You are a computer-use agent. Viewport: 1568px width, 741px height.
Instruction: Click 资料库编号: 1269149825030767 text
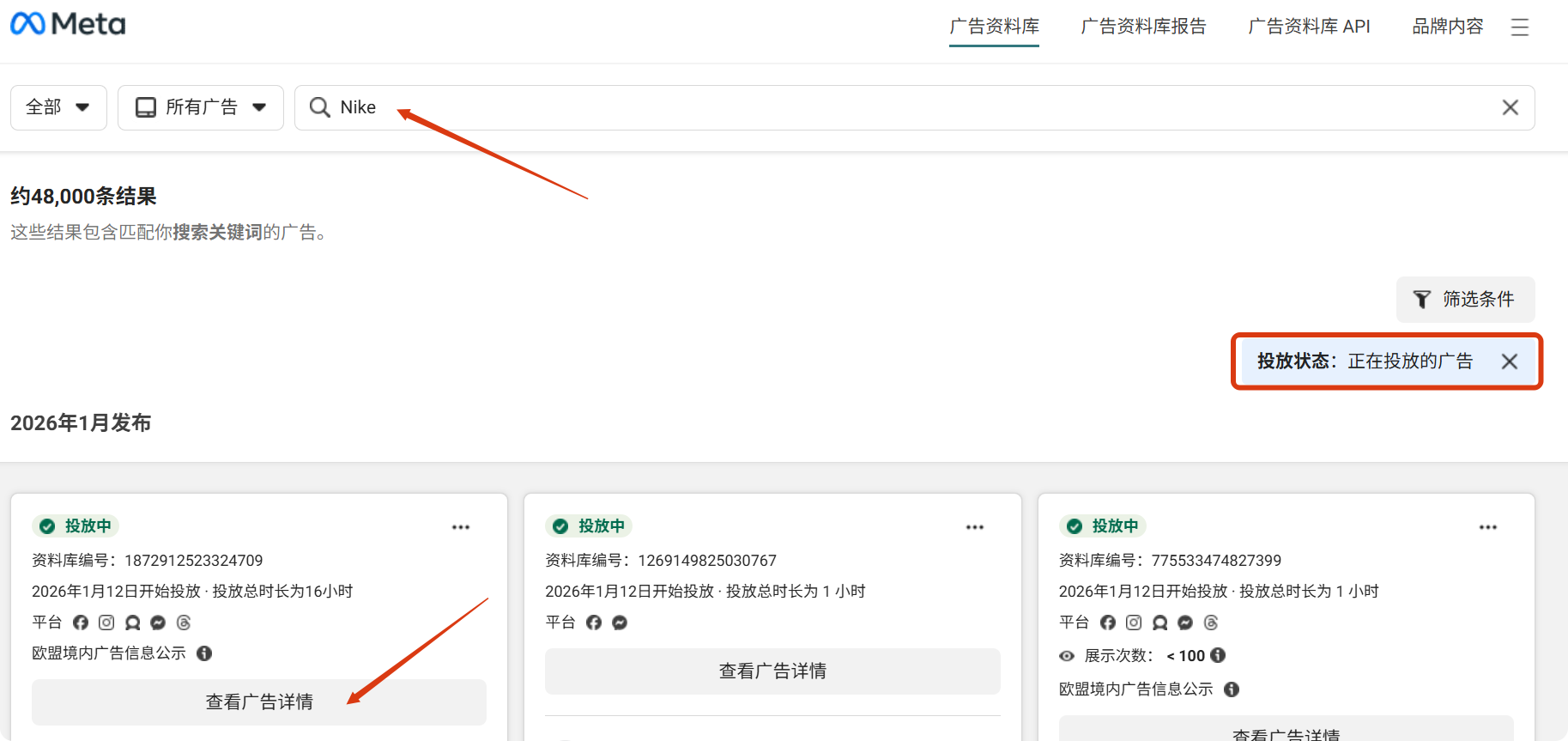661,561
